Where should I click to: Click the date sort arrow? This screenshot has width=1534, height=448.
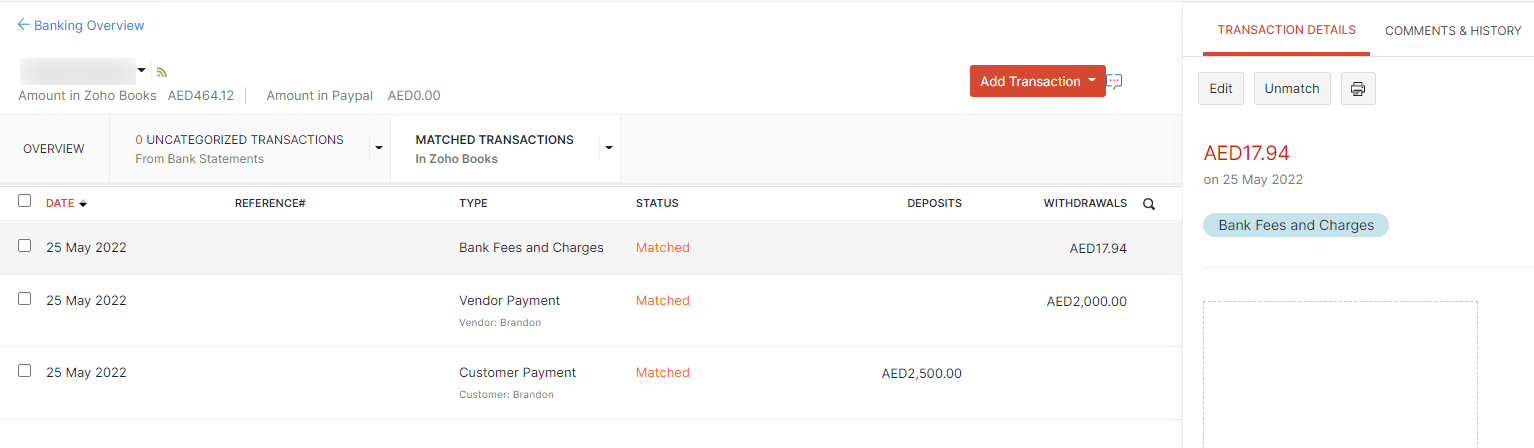click(x=83, y=204)
